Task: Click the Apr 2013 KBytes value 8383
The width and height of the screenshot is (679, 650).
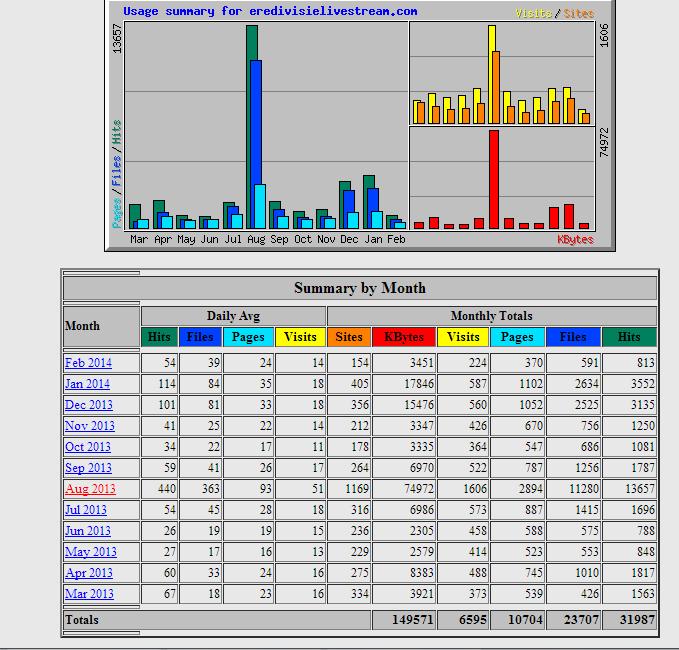Action: point(422,573)
